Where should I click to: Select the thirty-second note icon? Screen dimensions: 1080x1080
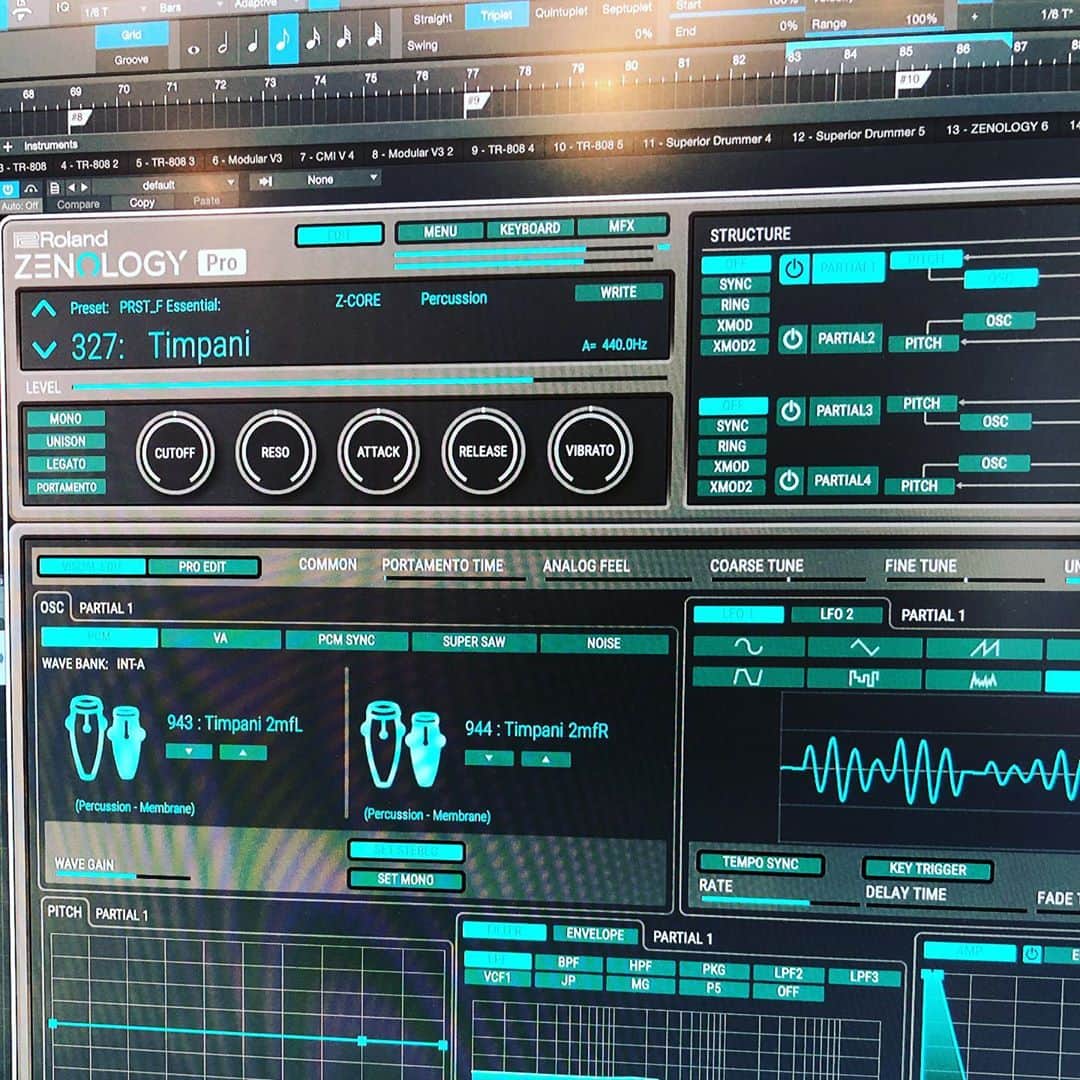pos(343,35)
